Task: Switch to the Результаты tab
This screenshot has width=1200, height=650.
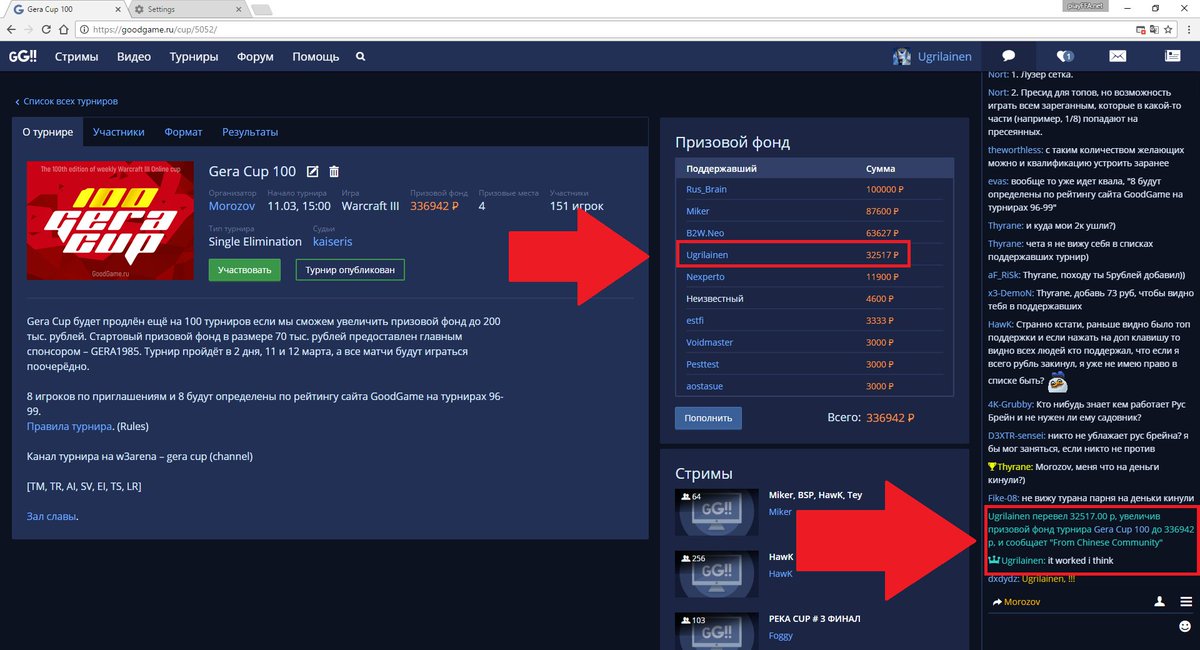Action: (250, 132)
